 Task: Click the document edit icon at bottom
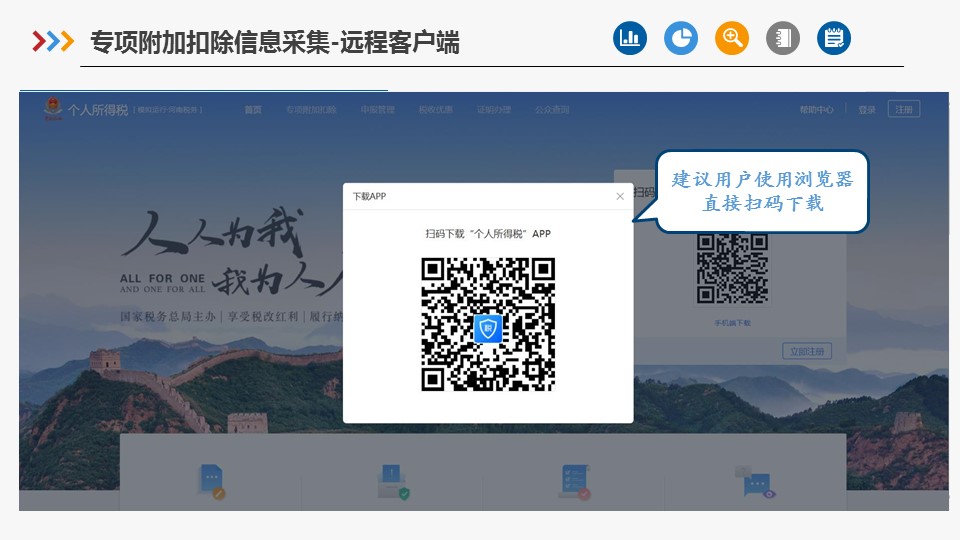[x=212, y=480]
